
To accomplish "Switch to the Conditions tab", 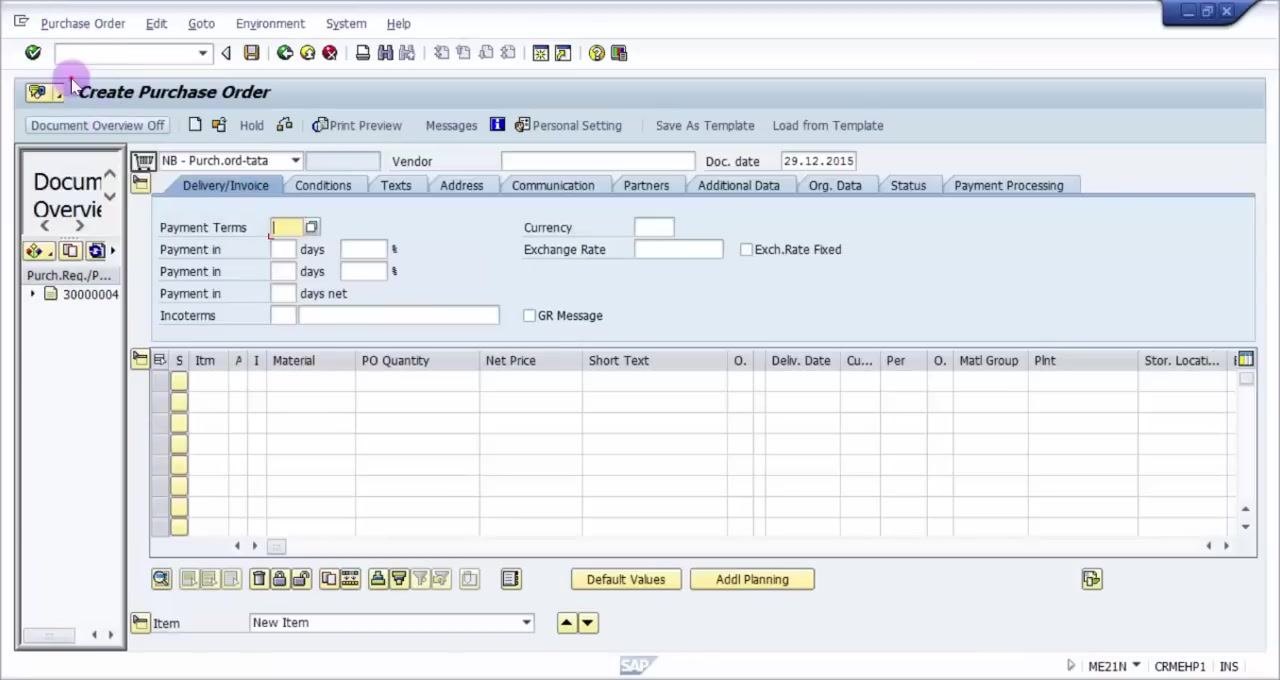I will tap(323, 185).
